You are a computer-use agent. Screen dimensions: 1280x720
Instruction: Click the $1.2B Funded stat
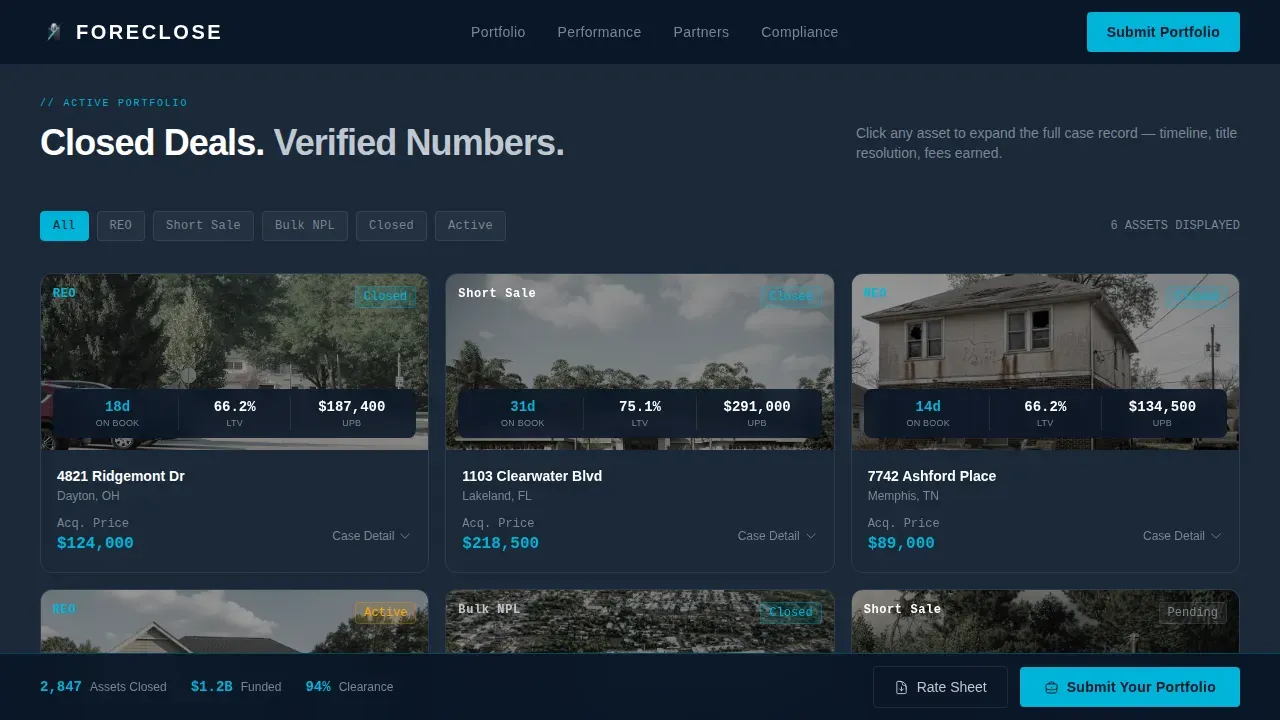pyautogui.click(x=236, y=687)
